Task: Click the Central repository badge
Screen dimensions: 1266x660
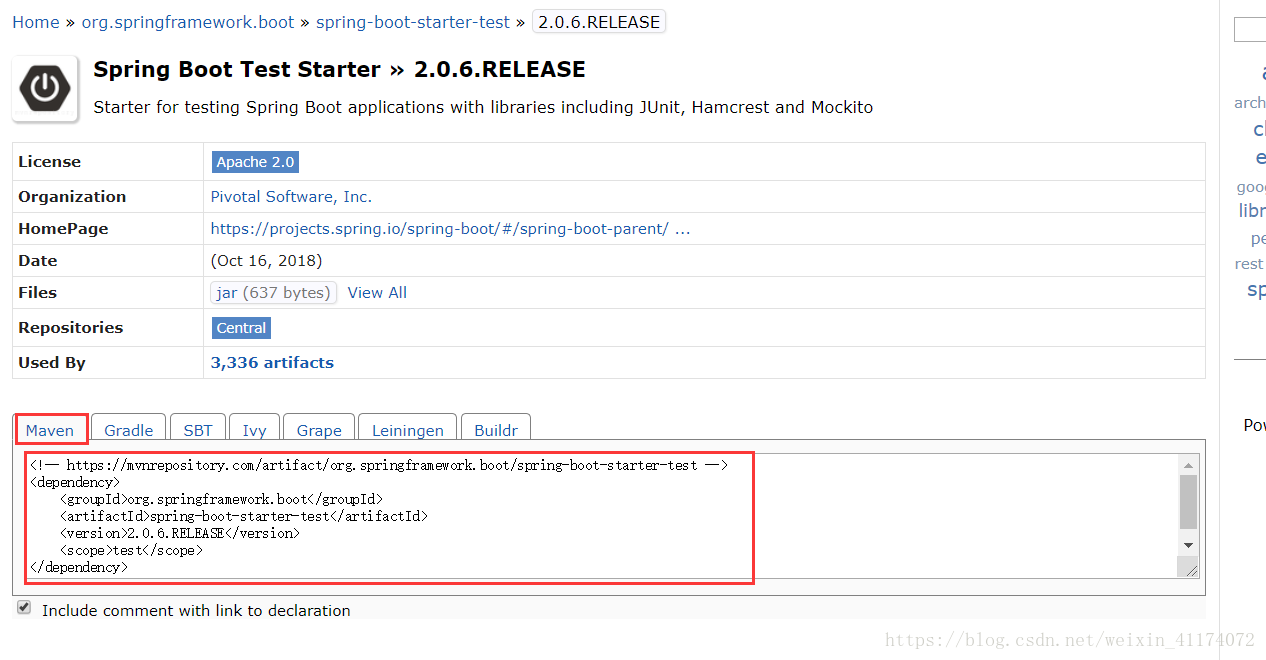Action: [241, 328]
